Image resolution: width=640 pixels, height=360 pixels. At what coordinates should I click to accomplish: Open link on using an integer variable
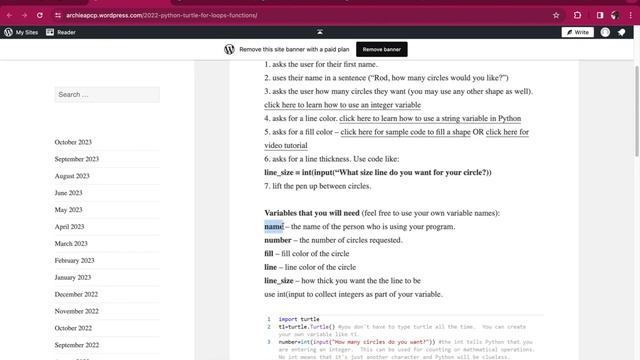coord(342,105)
